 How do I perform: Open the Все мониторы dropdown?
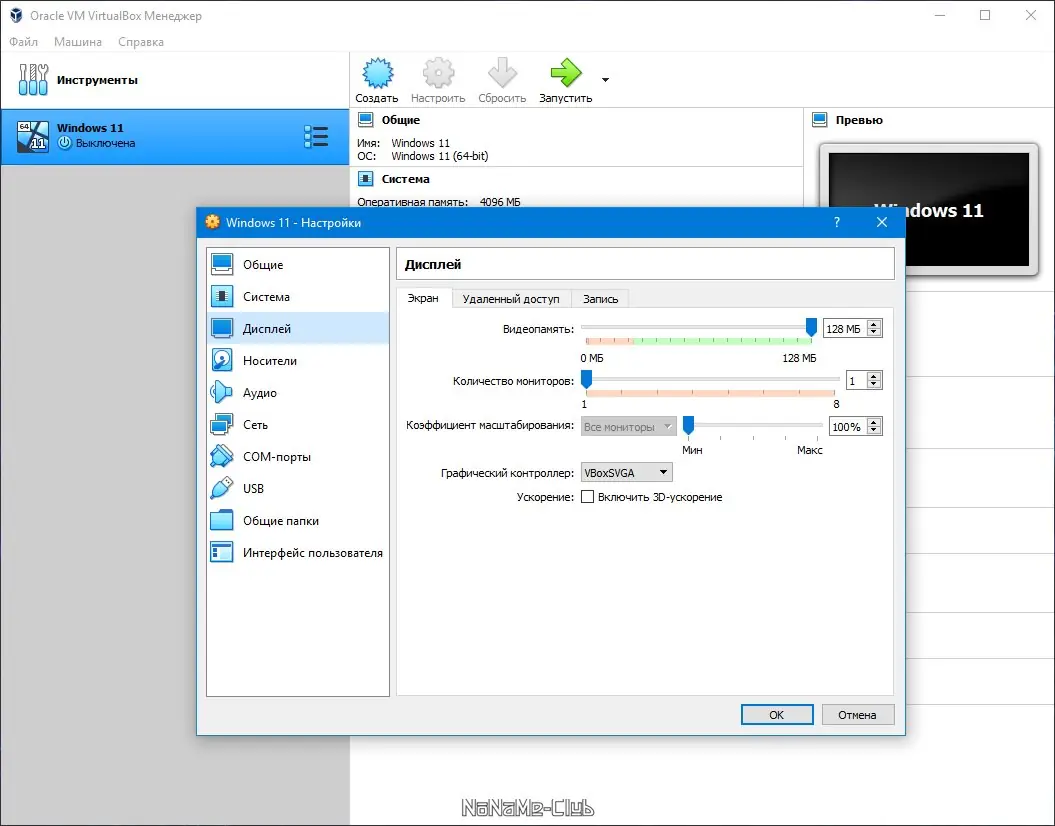[x=628, y=426]
